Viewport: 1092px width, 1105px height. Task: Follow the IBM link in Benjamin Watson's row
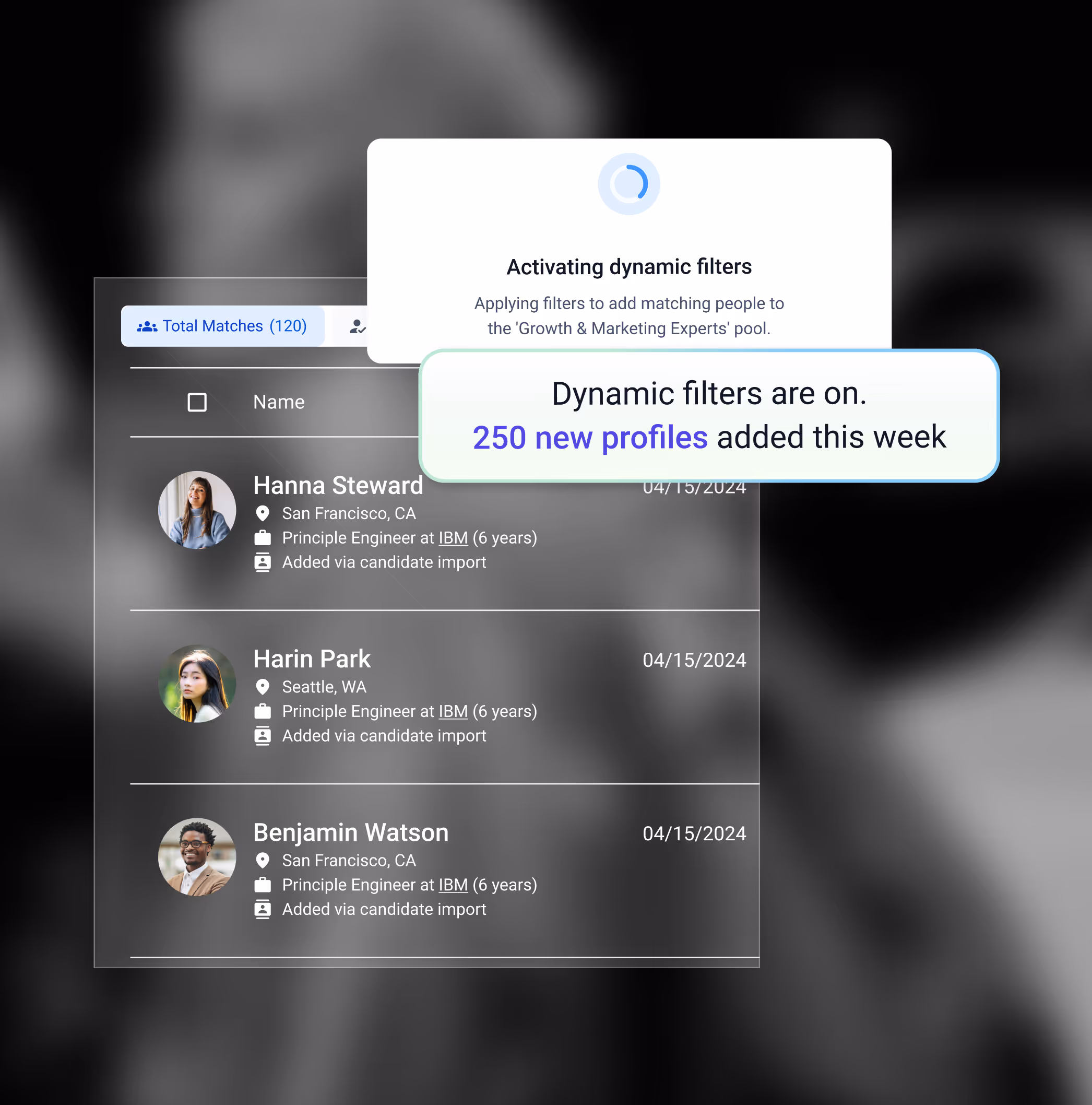click(454, 885)
